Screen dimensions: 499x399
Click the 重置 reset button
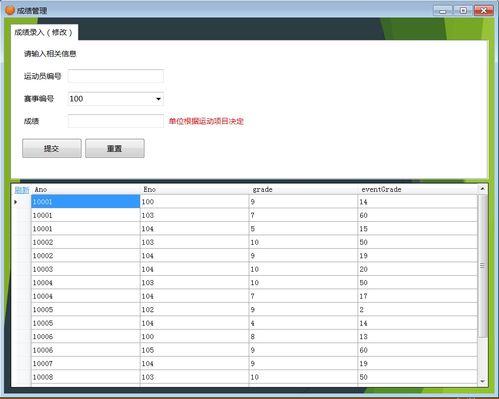pyautogui.click(x=115, y=148)
